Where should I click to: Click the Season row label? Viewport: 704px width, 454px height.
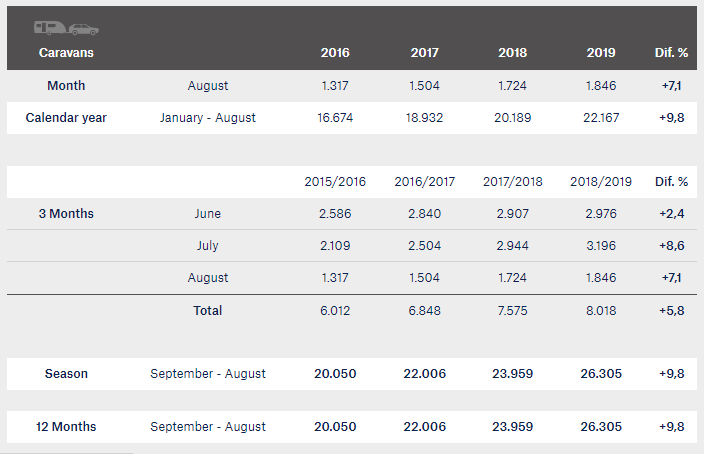(x=66, y=374)
